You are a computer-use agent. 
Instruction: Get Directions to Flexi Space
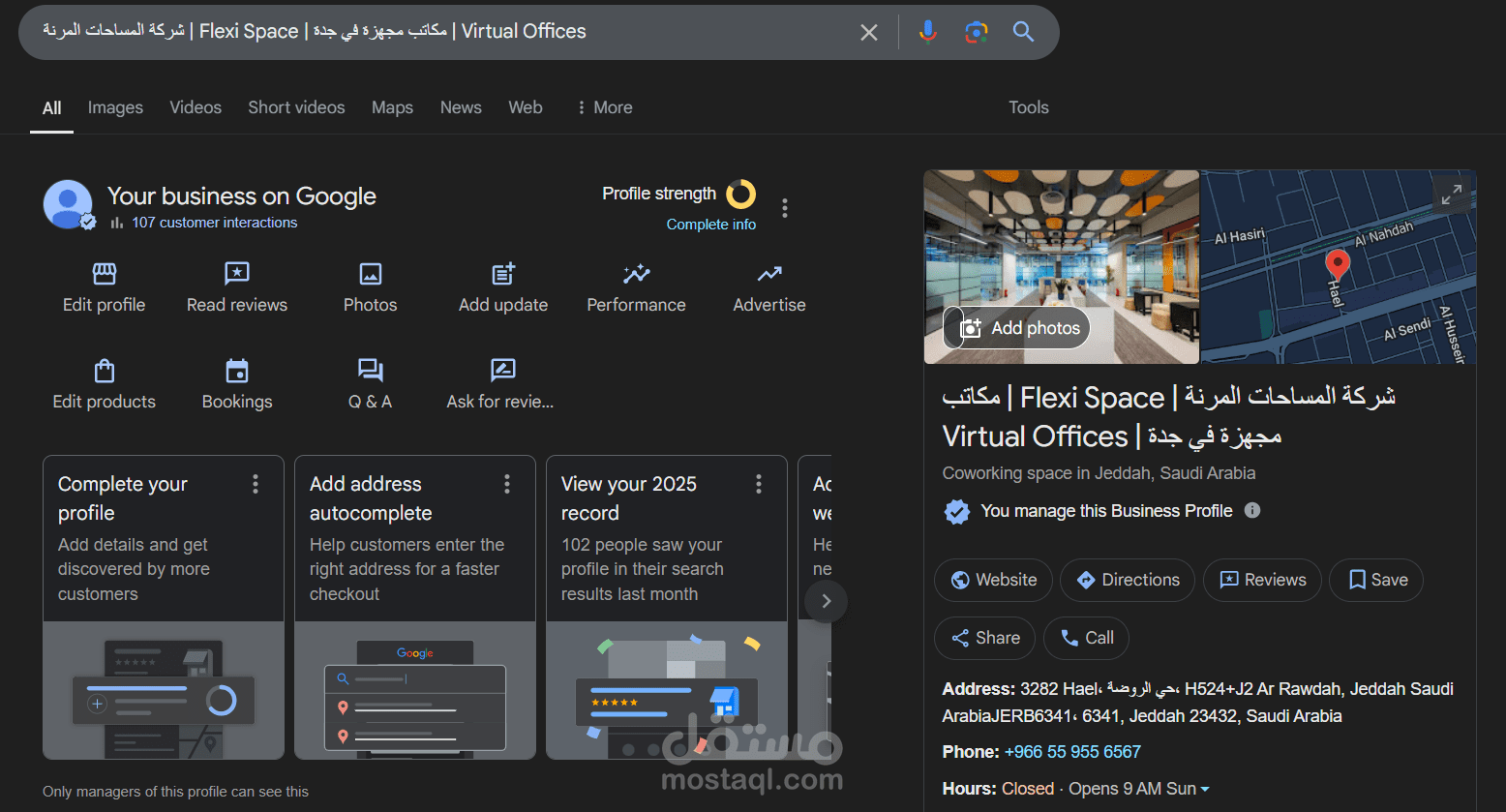(1128, 580)
